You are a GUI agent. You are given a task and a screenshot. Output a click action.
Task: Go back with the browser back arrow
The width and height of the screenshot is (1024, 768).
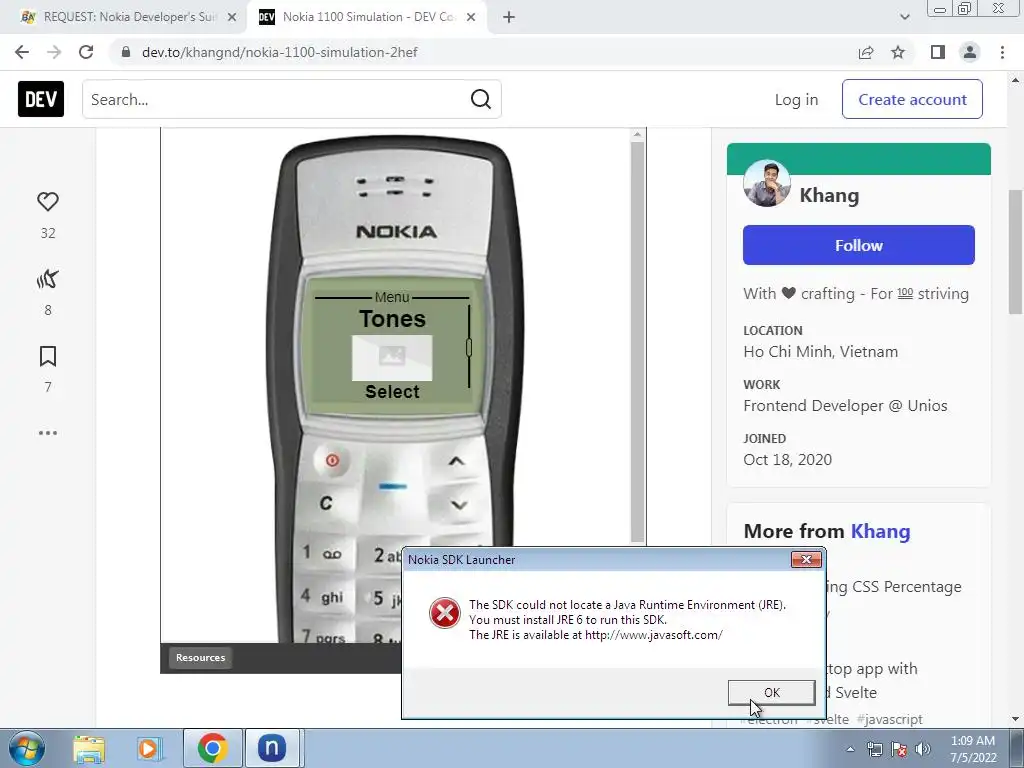coord(22,52)
